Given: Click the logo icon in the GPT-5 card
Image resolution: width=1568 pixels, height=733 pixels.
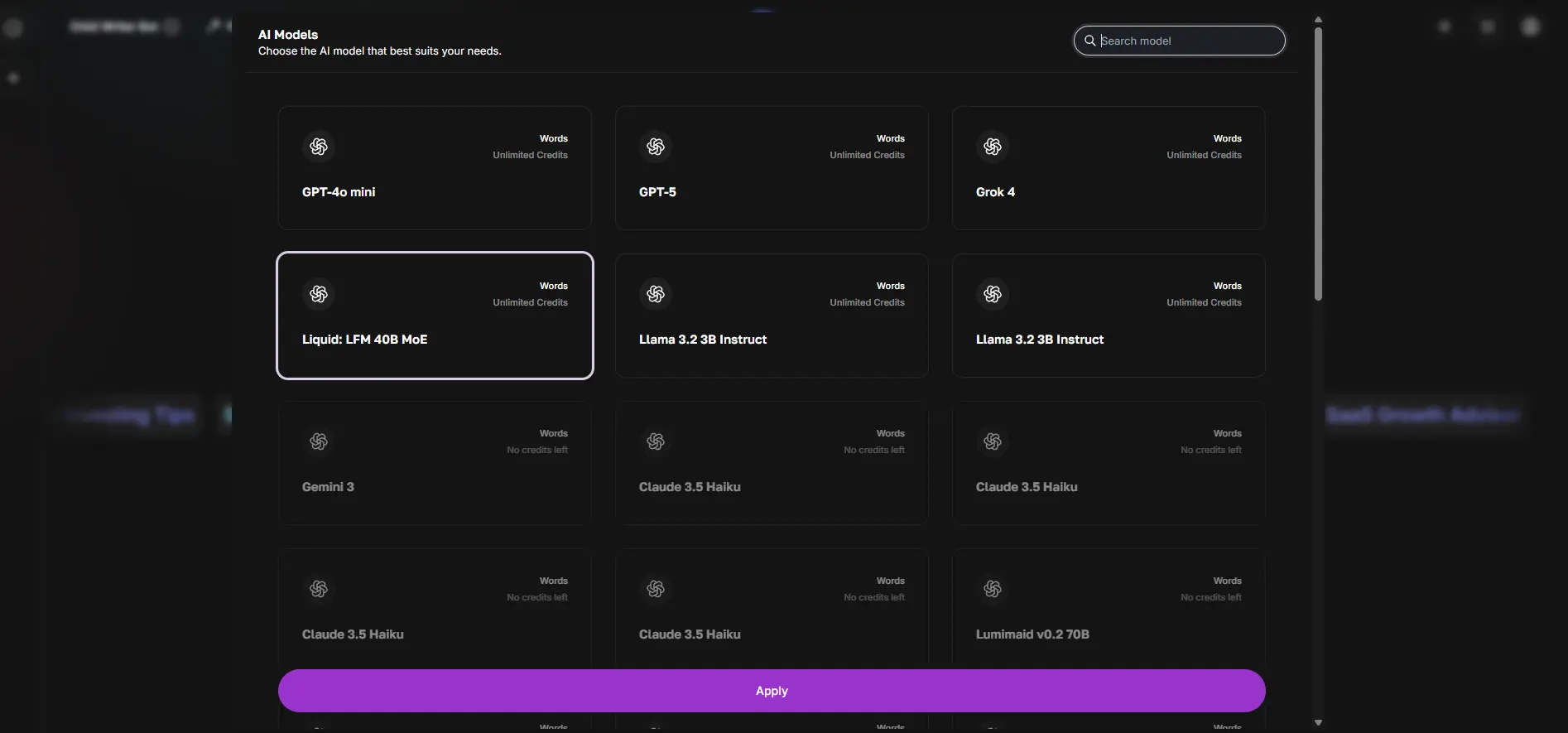Looking at the screenshot, I should 656,147.
